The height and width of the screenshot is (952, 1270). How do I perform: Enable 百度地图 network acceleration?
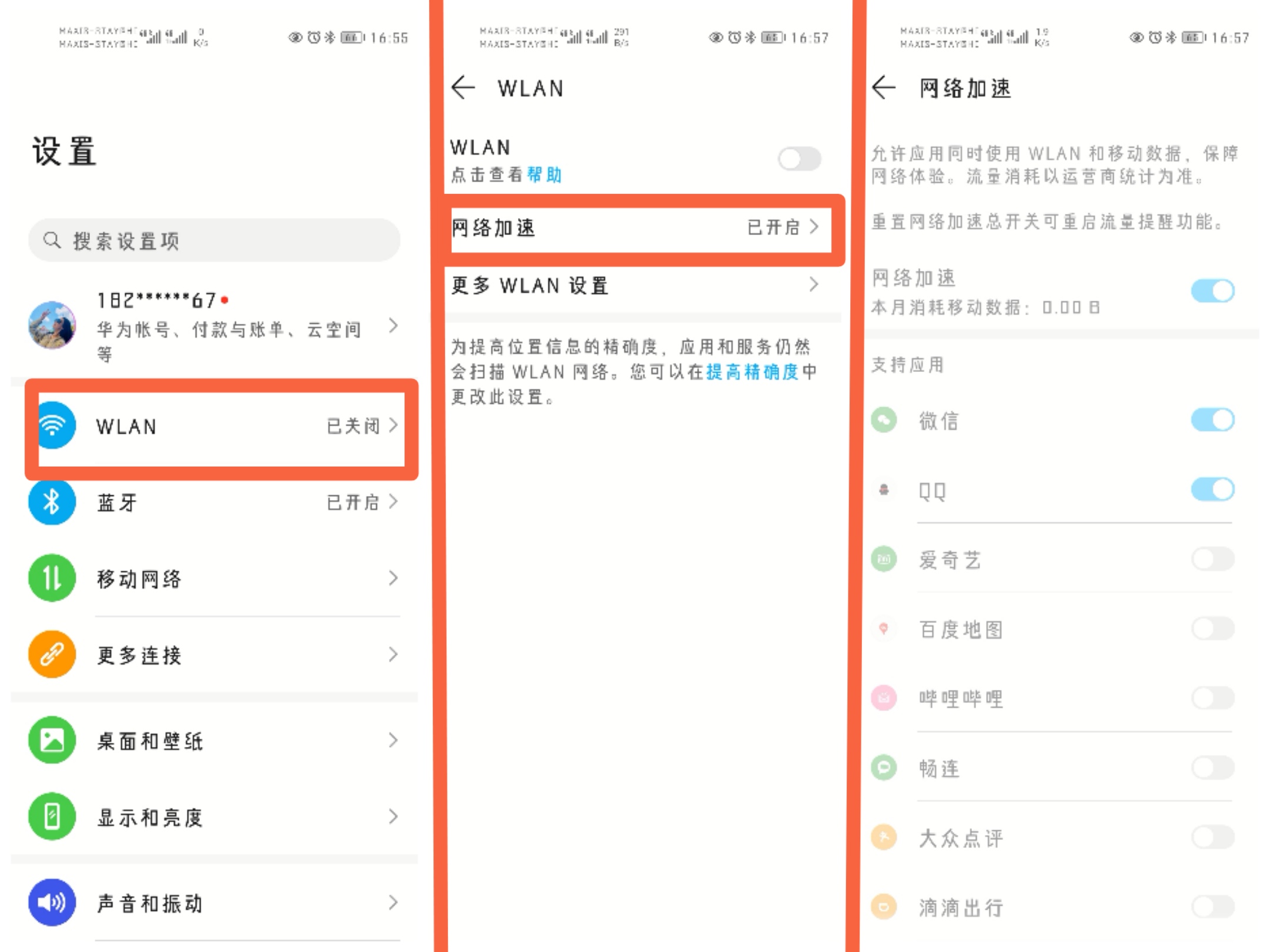[x=1212, y=629]
